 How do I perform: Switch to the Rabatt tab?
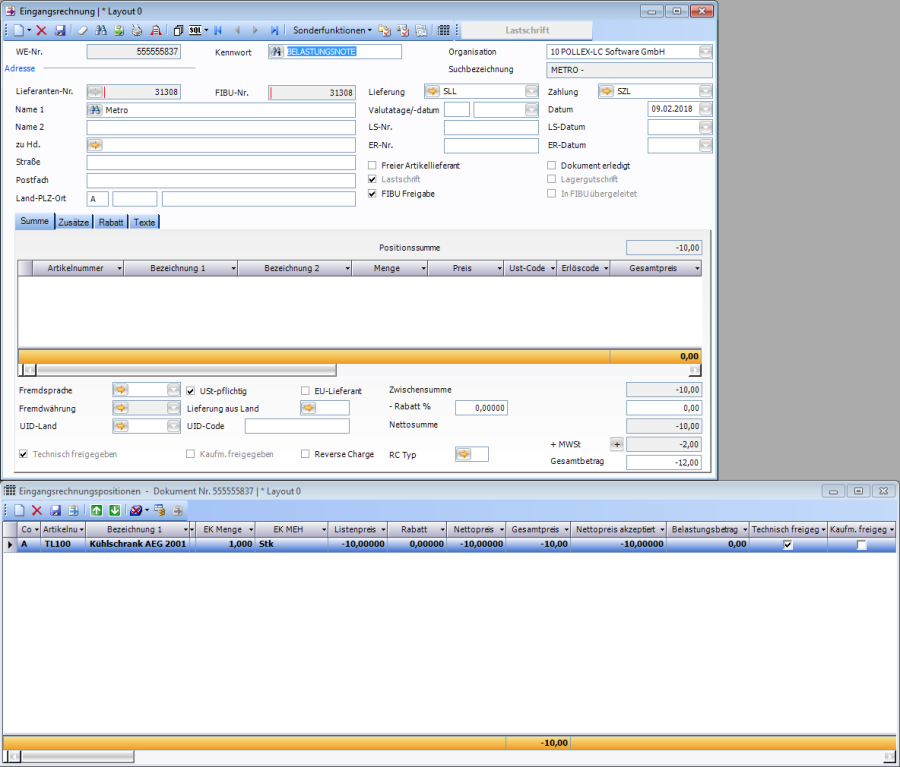(111, 221)
